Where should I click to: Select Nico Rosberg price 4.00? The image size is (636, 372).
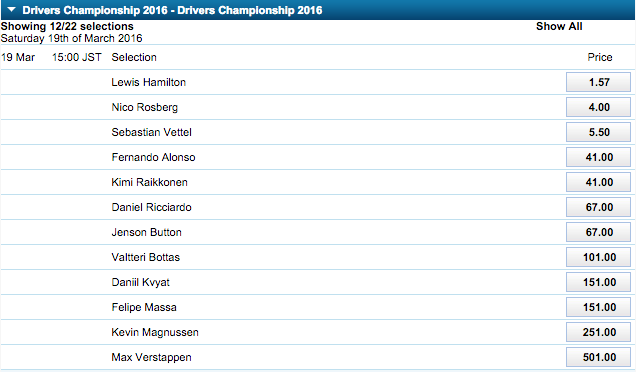pos(598,108)
